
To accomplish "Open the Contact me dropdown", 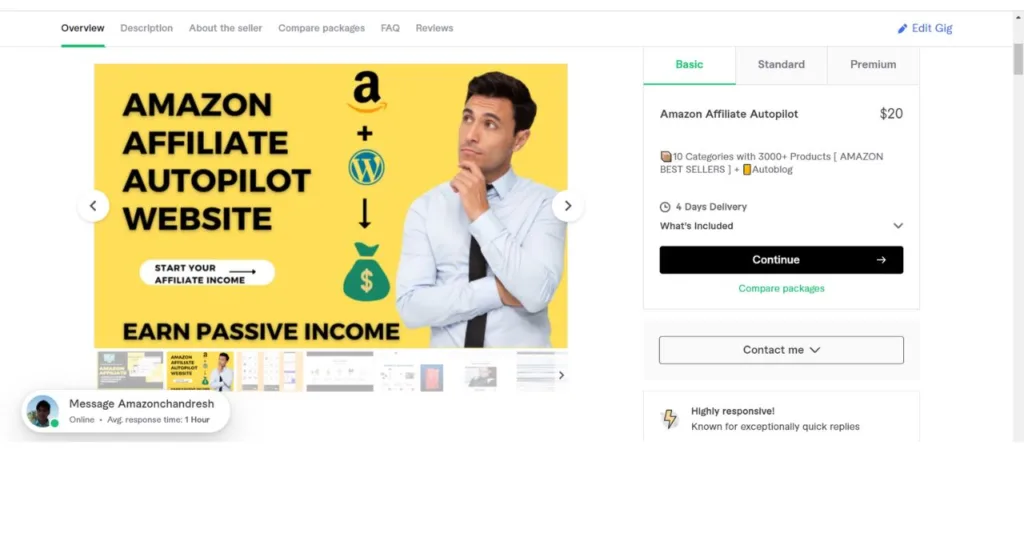I will 781,350.
